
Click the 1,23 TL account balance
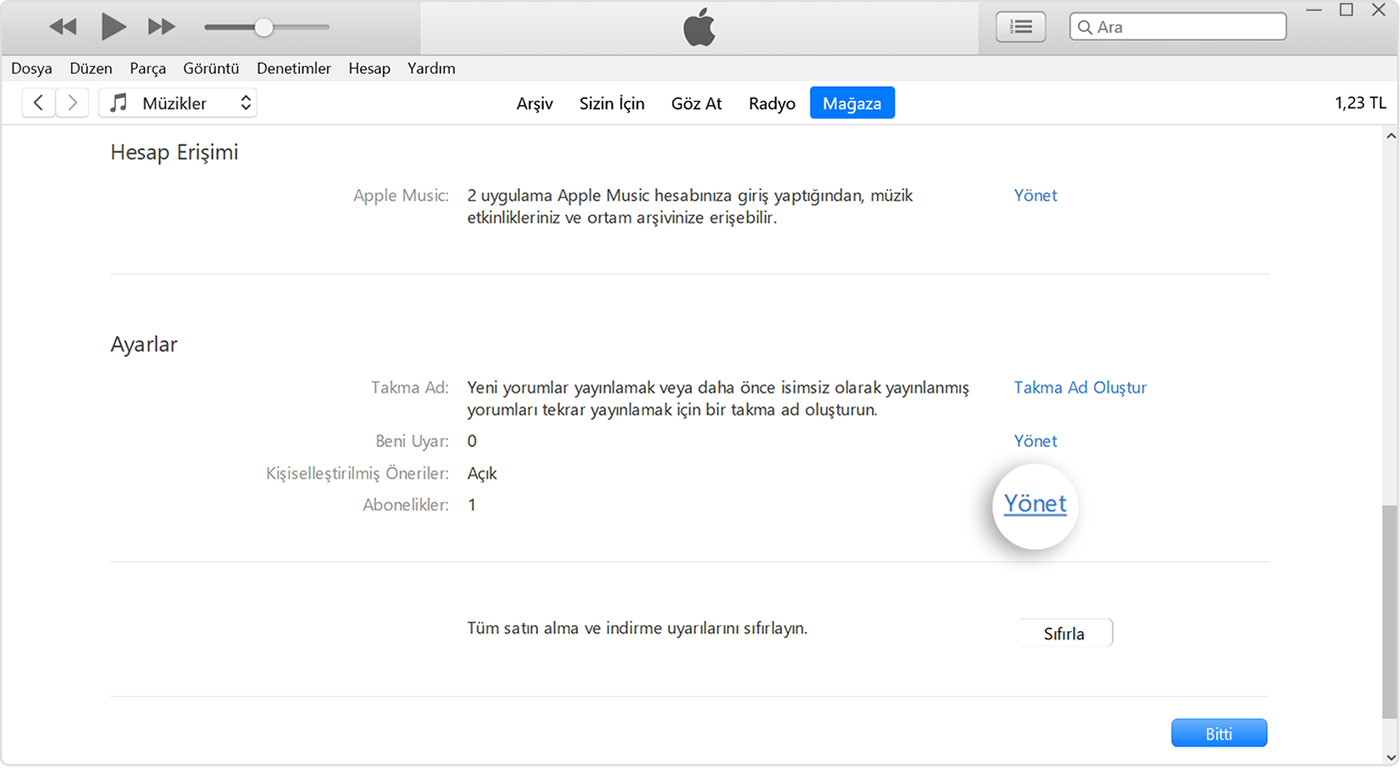(1360, 103)
